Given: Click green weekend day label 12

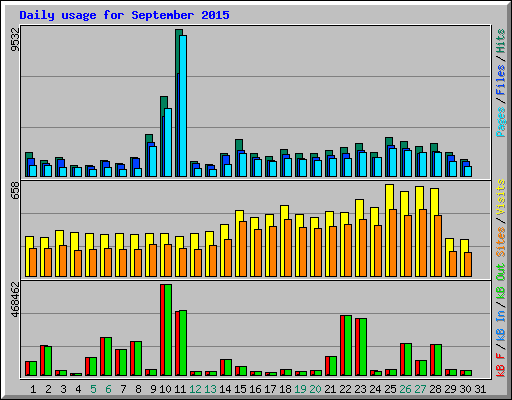Looking at the screenshot, I should point(195,389).
